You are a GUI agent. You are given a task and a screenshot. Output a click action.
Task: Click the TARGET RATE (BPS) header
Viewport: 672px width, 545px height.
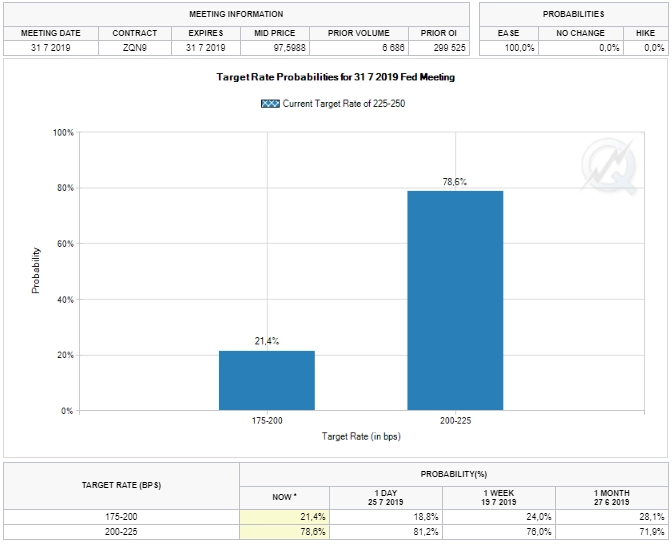tap(121, 485)
